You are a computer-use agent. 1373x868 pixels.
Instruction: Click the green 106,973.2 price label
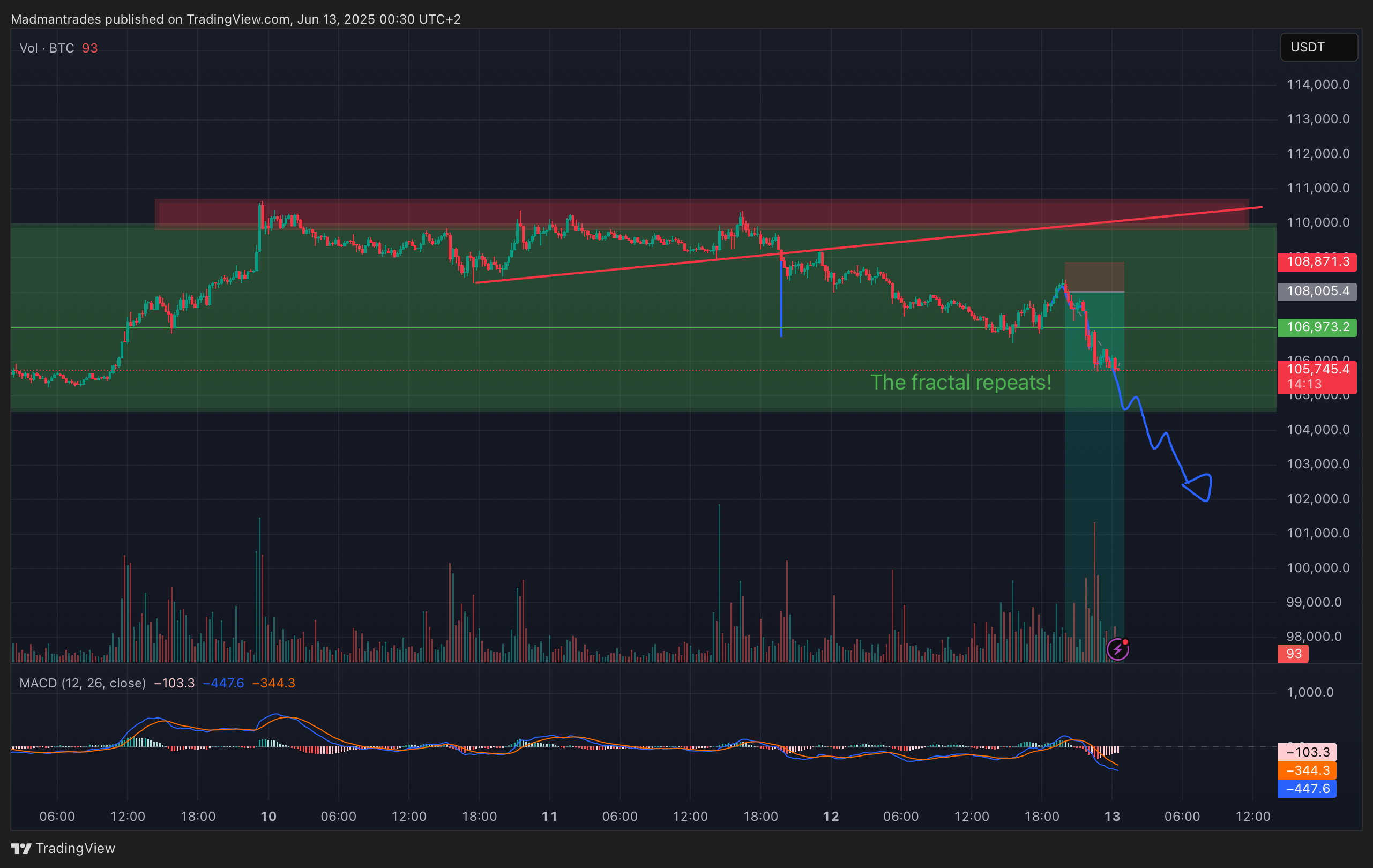[1317, 327]
